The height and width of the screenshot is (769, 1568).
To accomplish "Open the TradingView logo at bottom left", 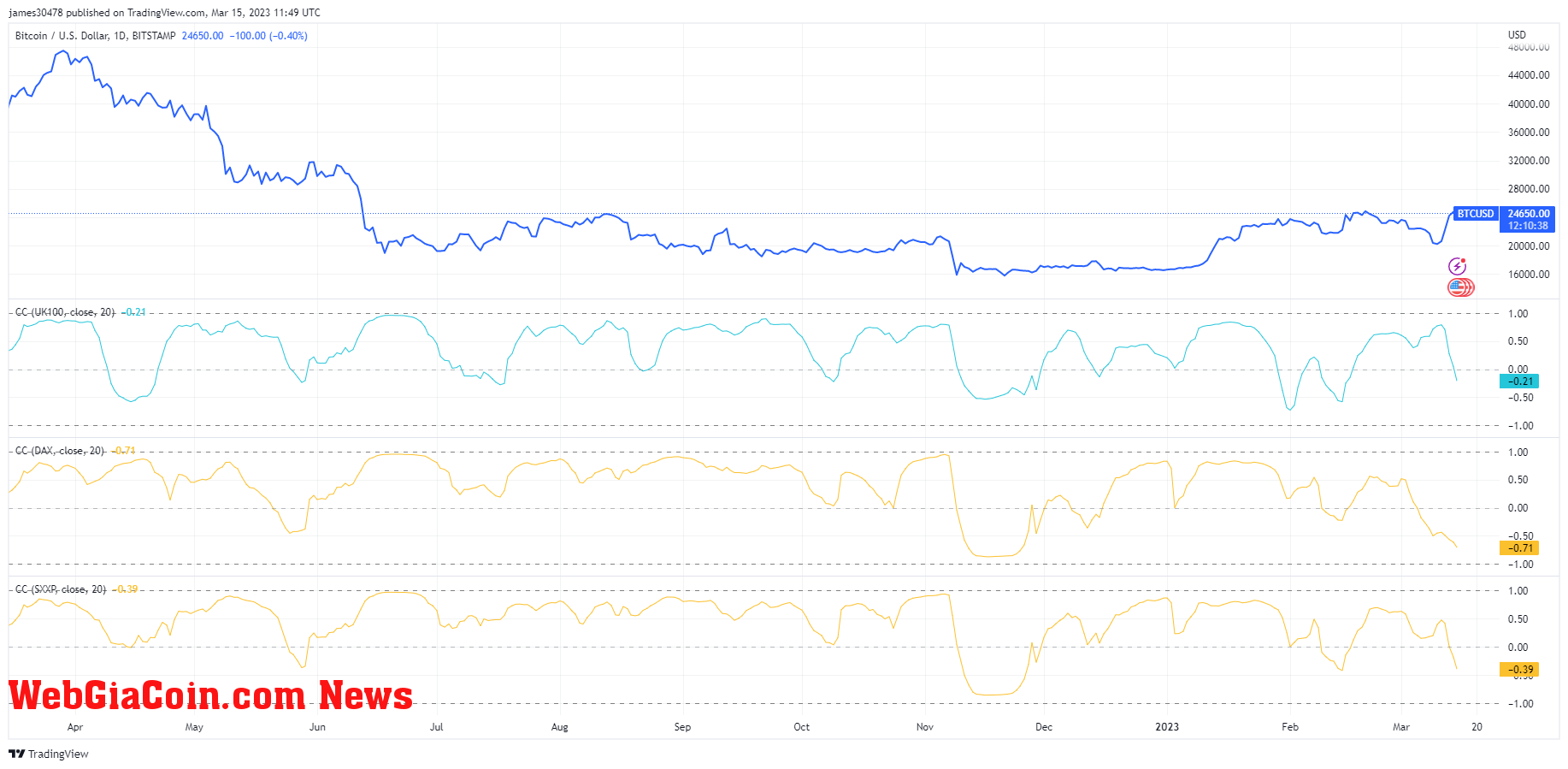I will pos(49,754).
